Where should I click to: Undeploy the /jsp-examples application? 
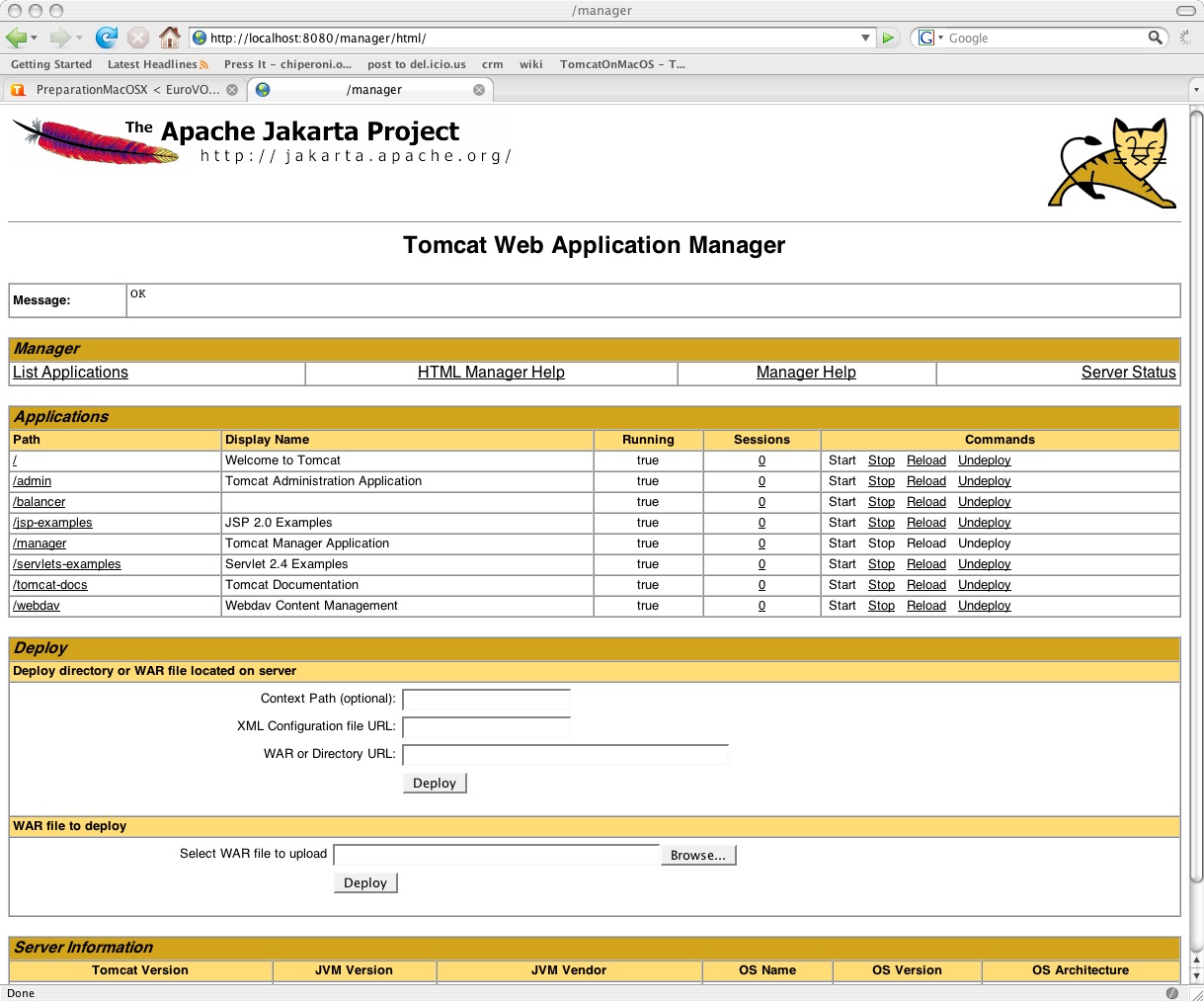tap(985, 523)
